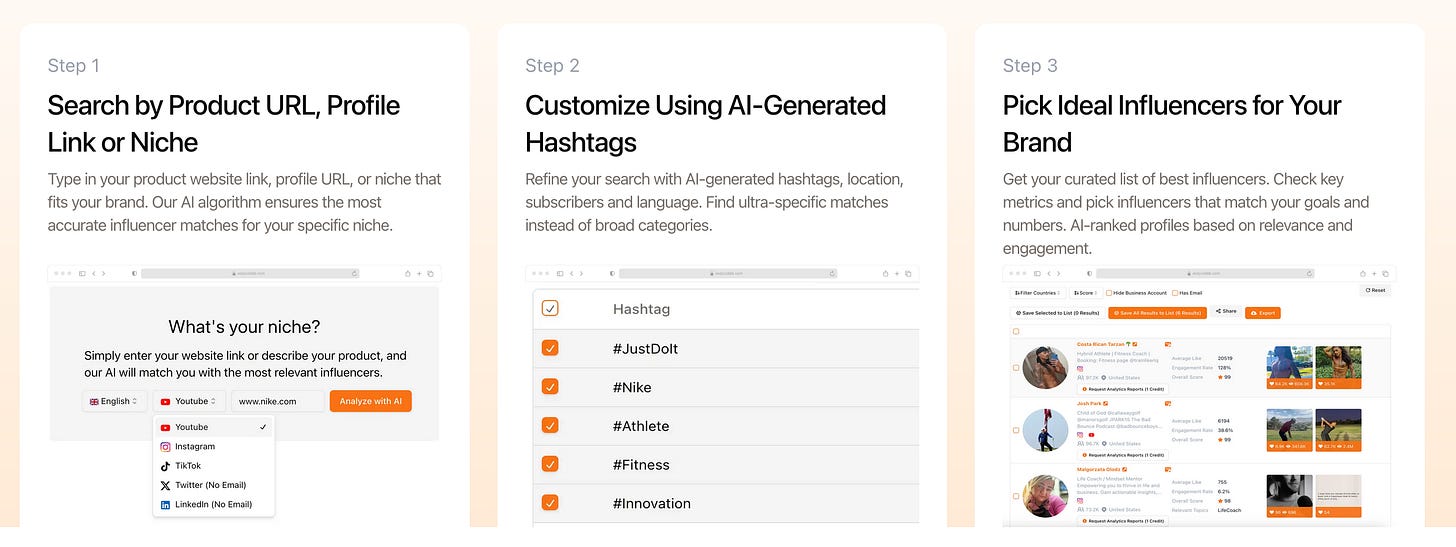Click the Youtube checkmark icon in list

click(263, 427)
